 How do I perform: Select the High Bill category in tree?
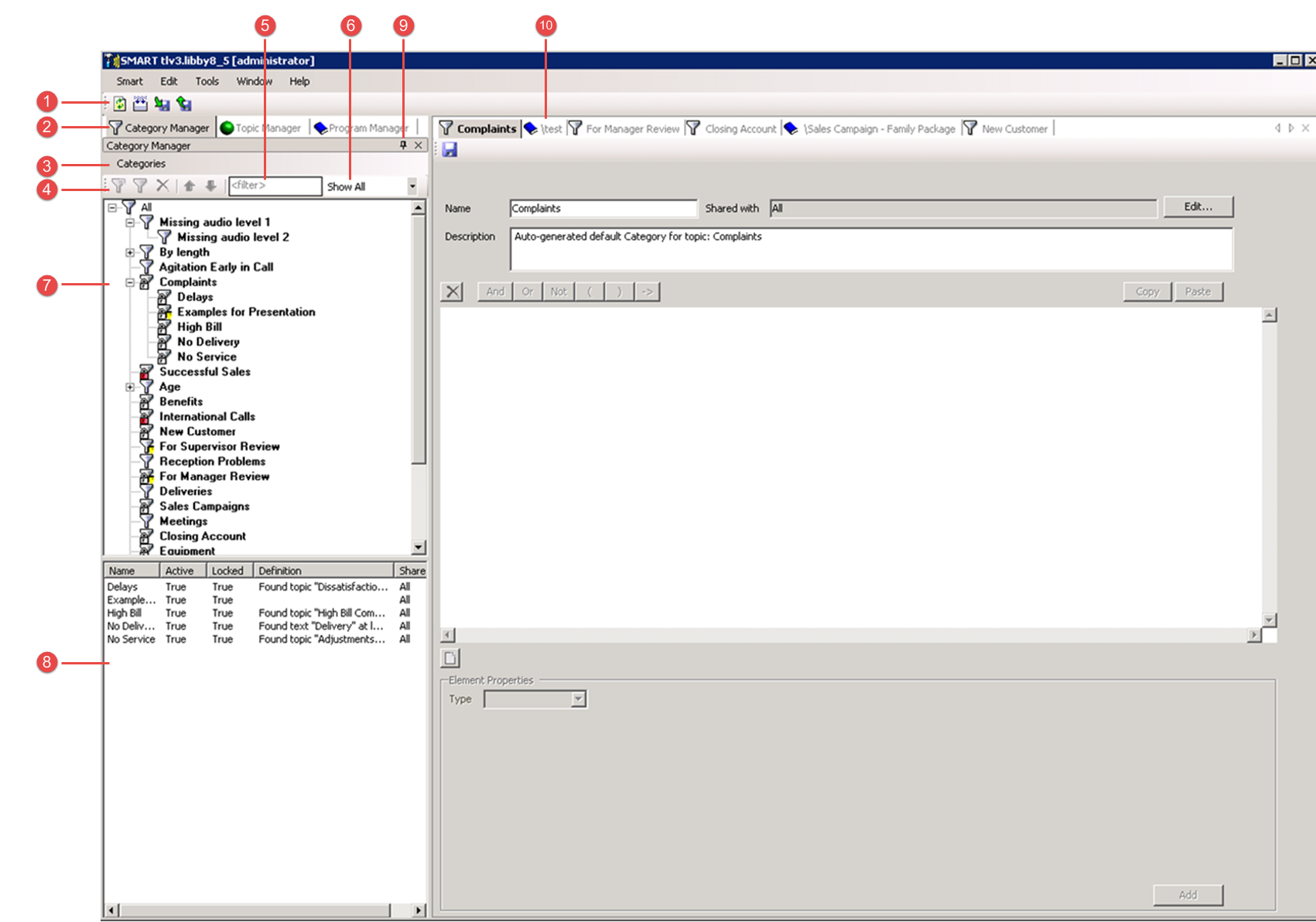tap(199, 327)
